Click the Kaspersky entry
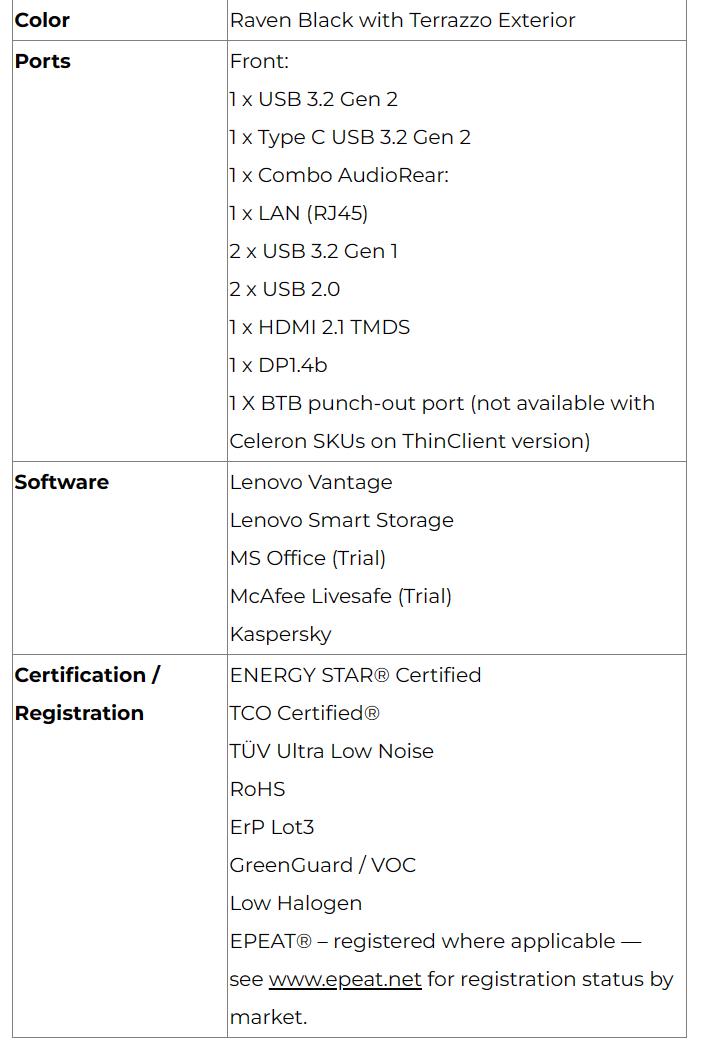 click(x=280, y=635)
